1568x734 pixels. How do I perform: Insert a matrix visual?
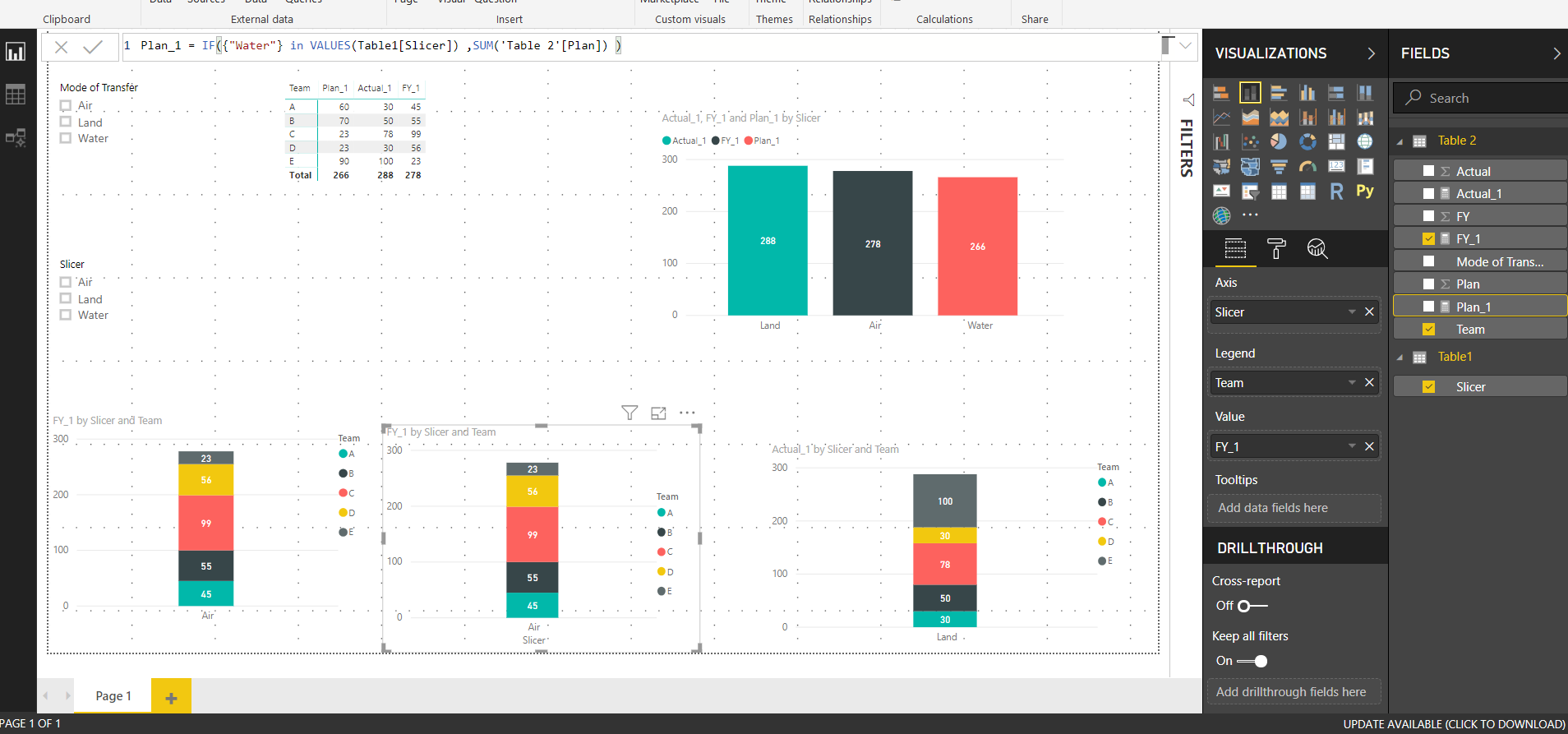pyautogui.click(x=1307, y=192)
